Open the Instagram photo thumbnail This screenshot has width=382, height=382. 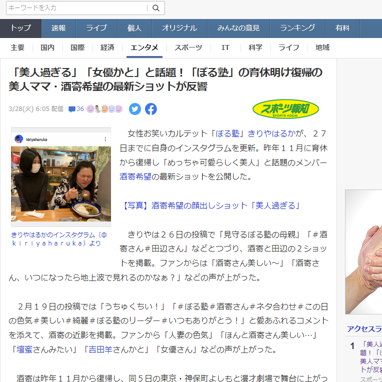tap(61, 177)
